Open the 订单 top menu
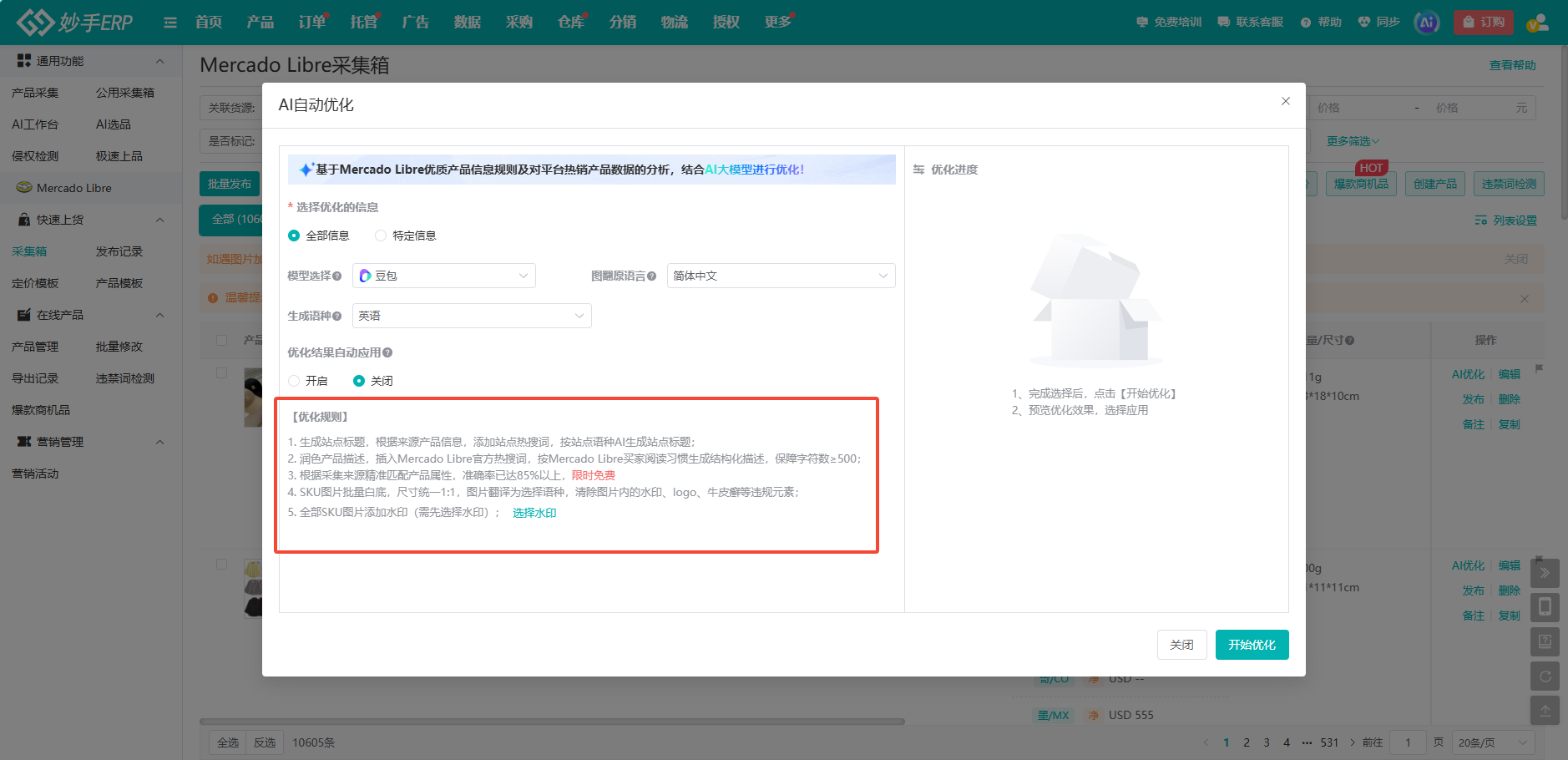Viewport: 1568px width, 760px height. tap(312, 23)
